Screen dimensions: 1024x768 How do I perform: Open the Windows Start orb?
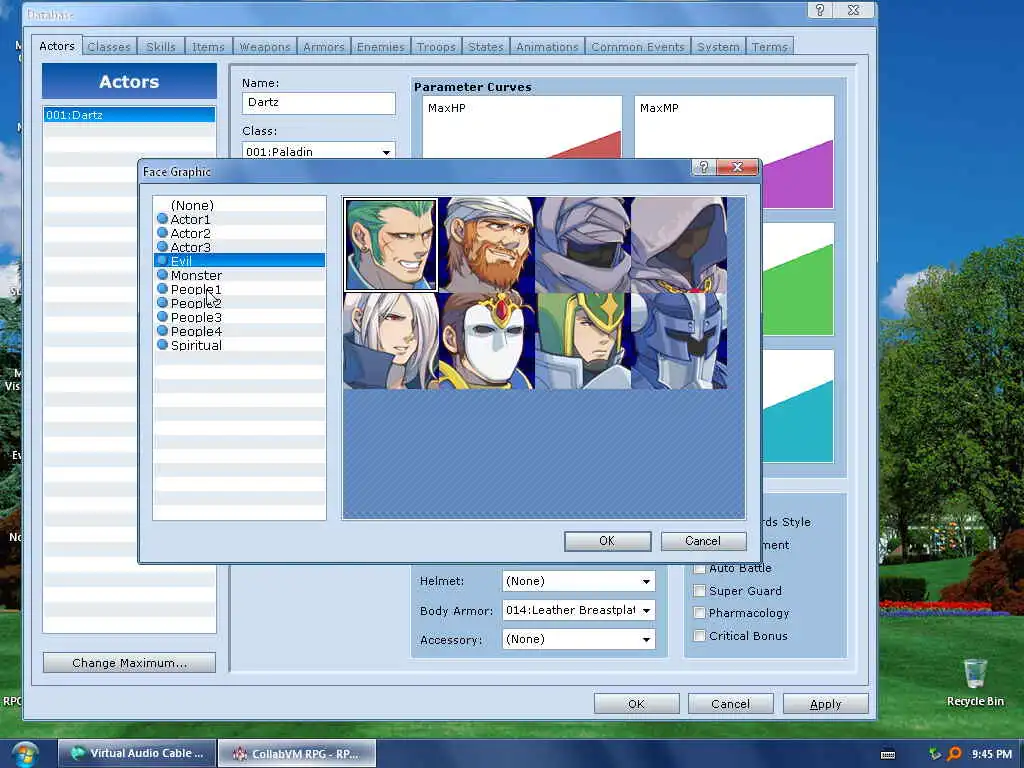[x=24, y=754]
